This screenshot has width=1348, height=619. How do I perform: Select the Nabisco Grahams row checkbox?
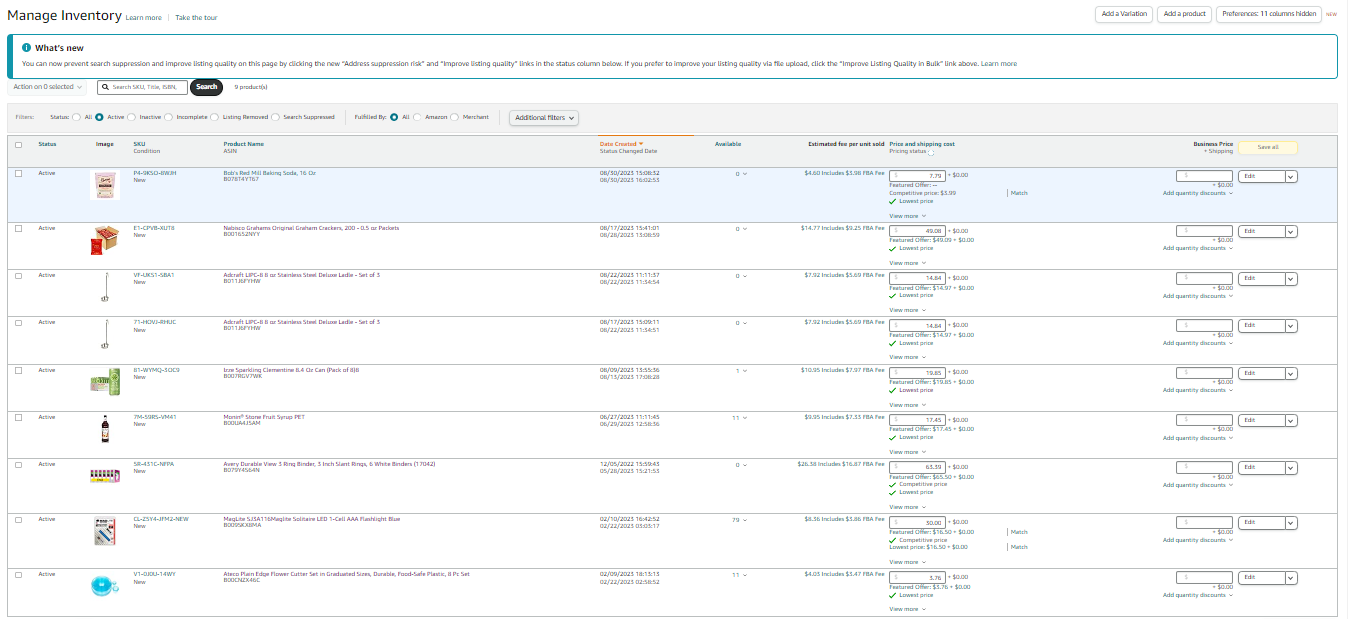pyautogui.click(x=18, y=228)
